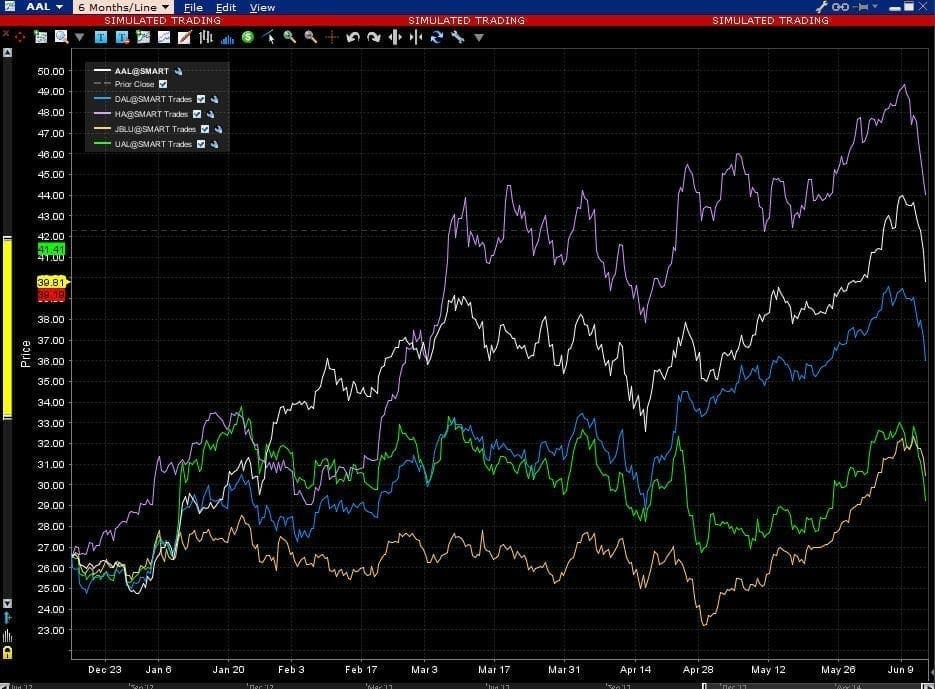This screenshot has height=689, width=935.
Task: Open wrench settings for UAL@SMART Trades
Action: click(214, 145)
